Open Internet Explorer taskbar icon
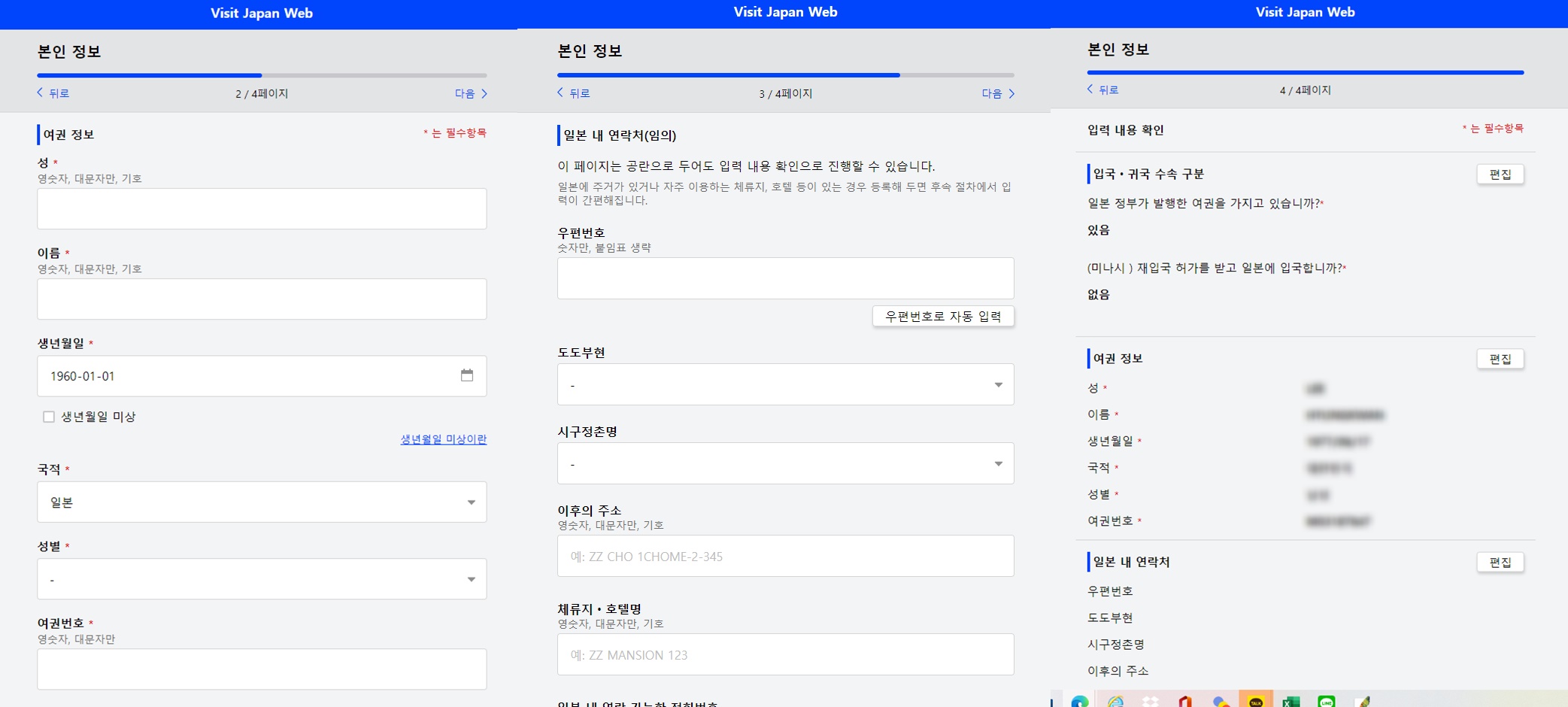The height and width of the screenshot is (707, 1568). click(1115, 701)
